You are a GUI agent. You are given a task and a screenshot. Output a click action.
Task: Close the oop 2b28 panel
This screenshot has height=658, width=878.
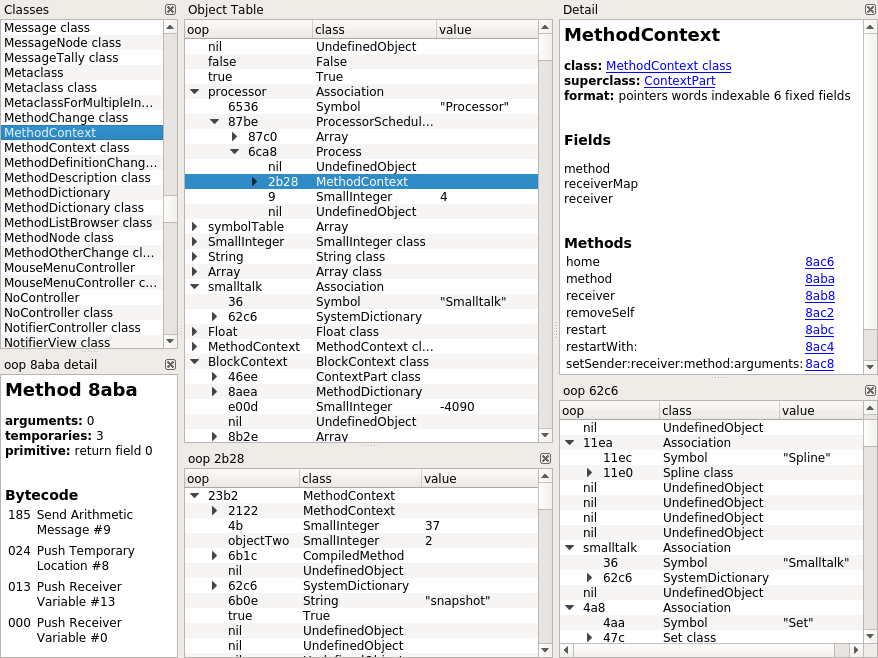pos(545,459)
